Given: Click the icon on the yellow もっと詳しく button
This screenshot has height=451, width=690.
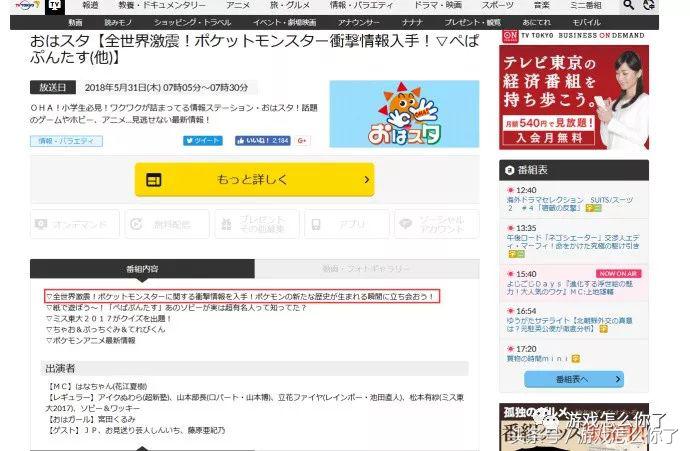Looking at the screenshot, I should coord(154,180).
